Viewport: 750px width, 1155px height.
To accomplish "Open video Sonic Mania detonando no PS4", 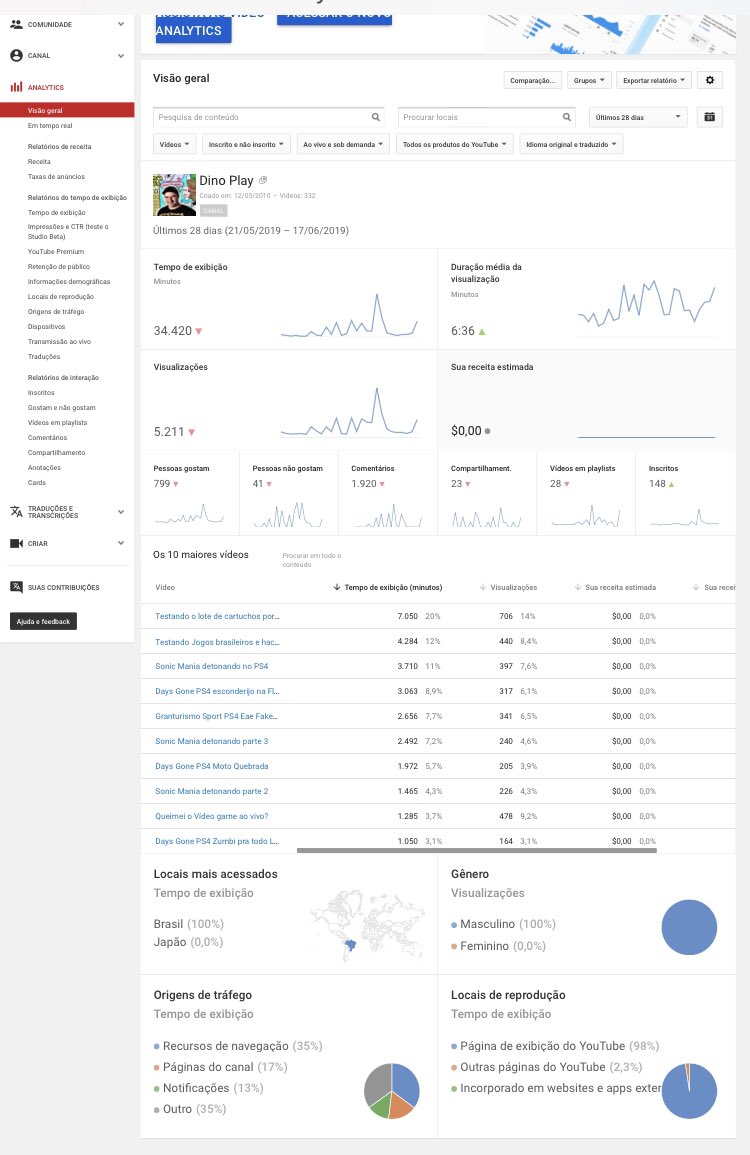I will [x=211, y=666].
